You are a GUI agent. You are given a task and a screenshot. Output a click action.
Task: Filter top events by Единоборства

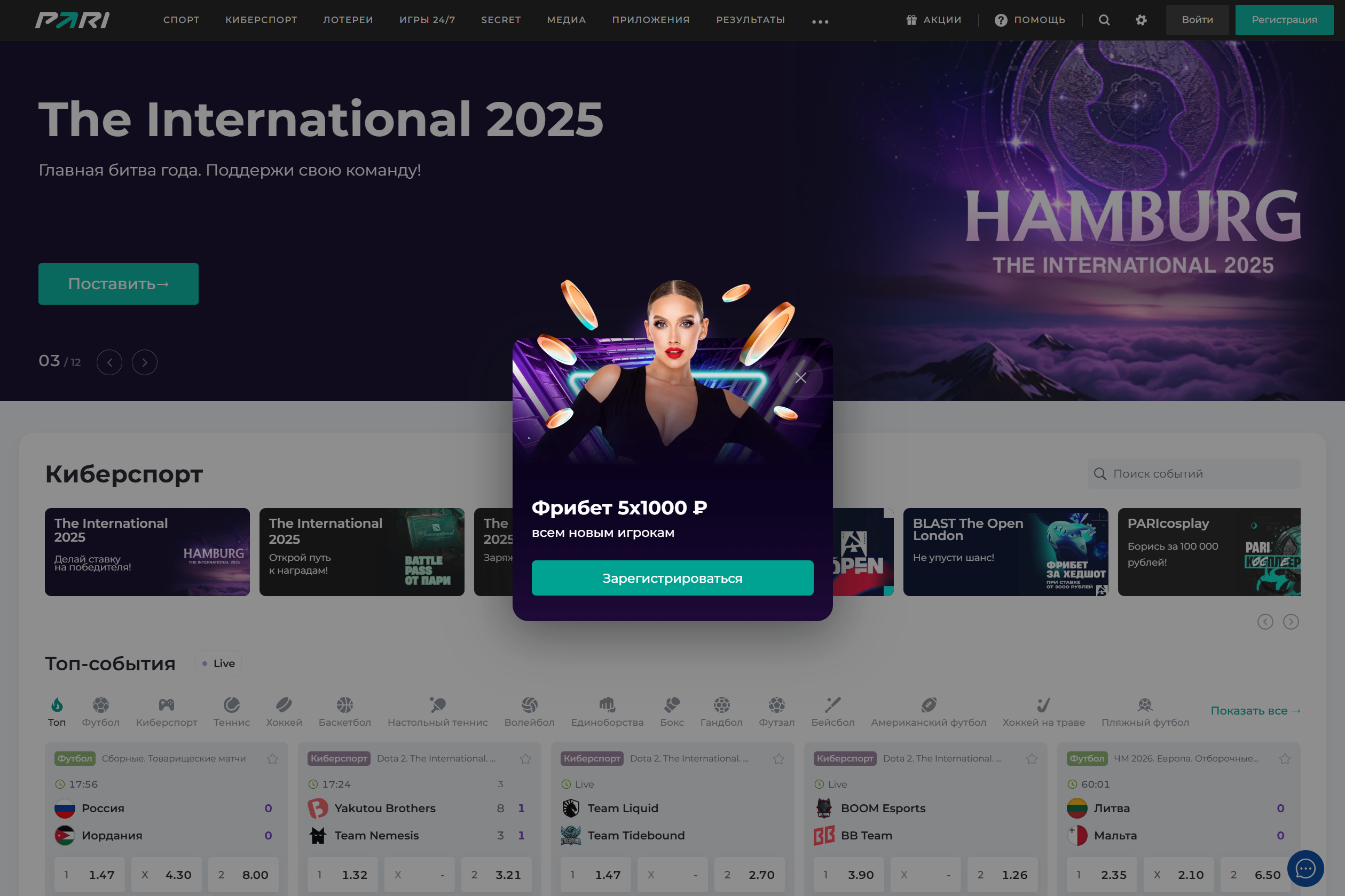click(x=607, y=711)
